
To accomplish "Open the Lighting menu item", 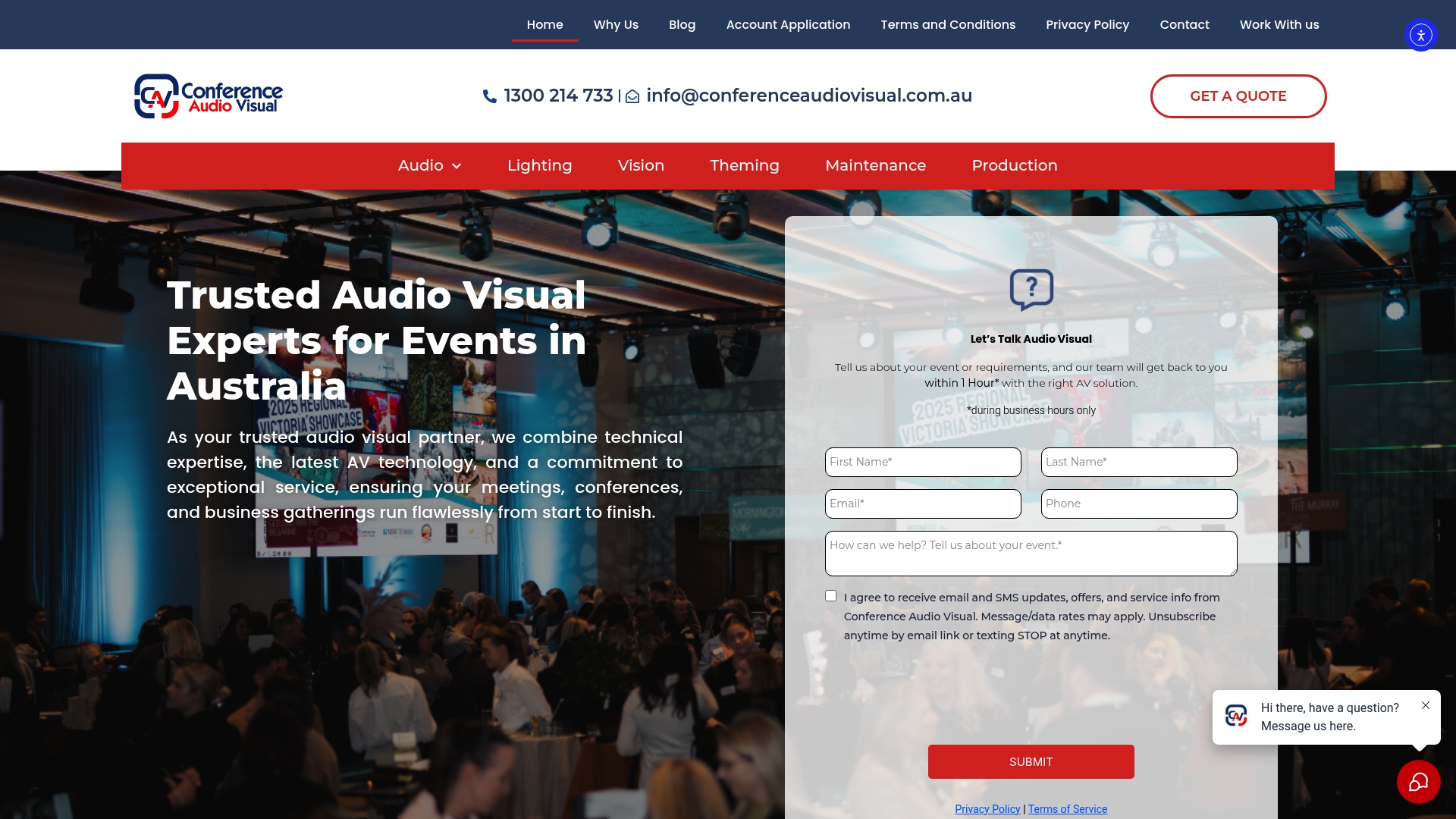I will [x=539, y=165].
